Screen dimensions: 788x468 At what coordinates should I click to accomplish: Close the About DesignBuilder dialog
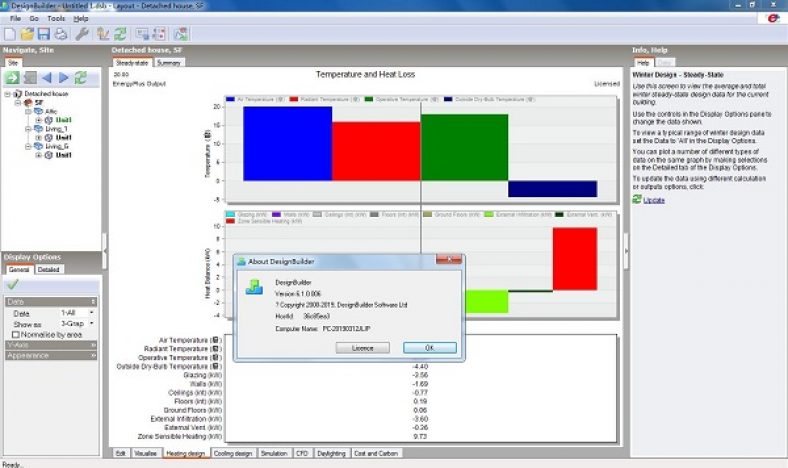click(x=449, y=259)
